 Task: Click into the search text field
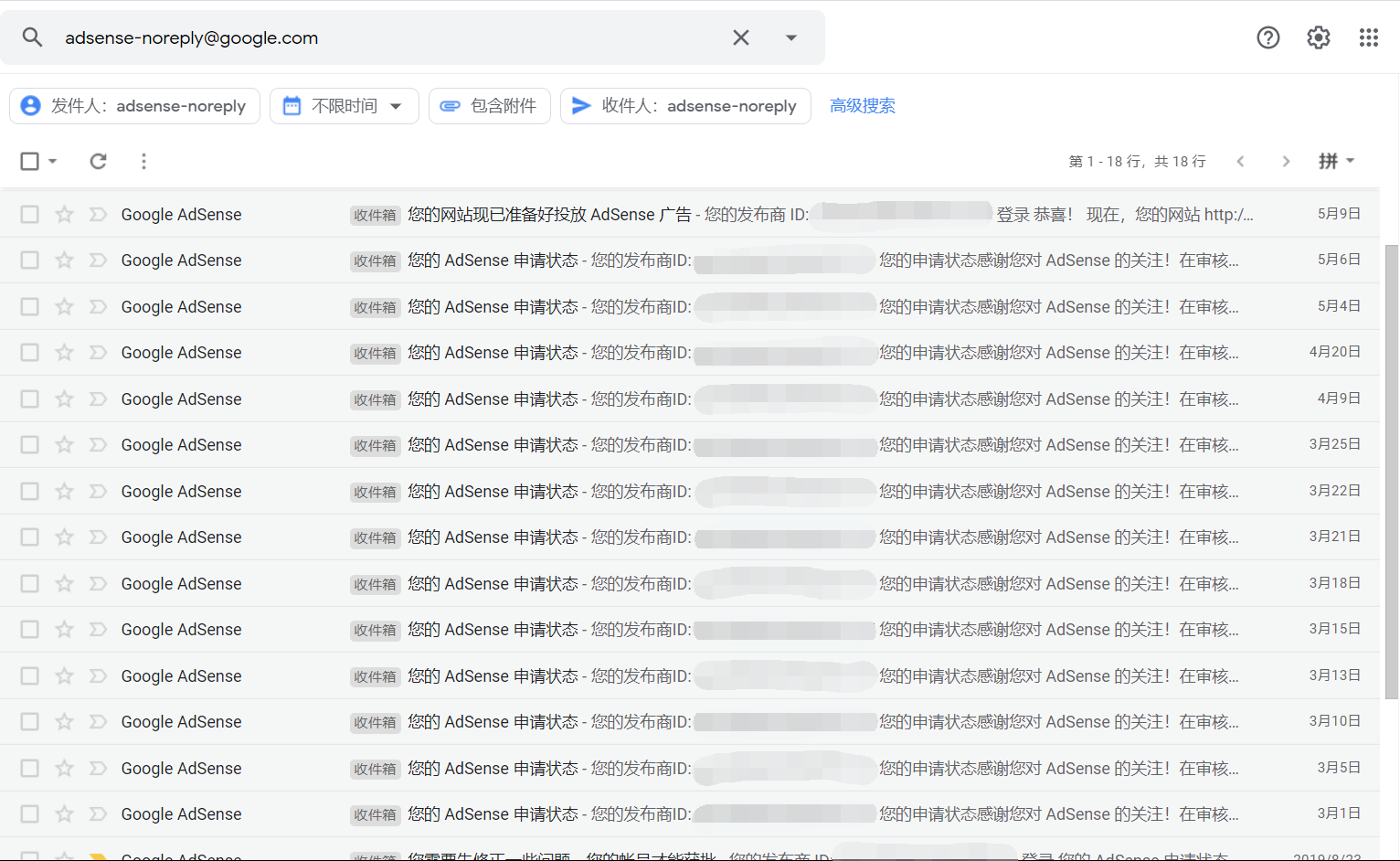[384, 37]
